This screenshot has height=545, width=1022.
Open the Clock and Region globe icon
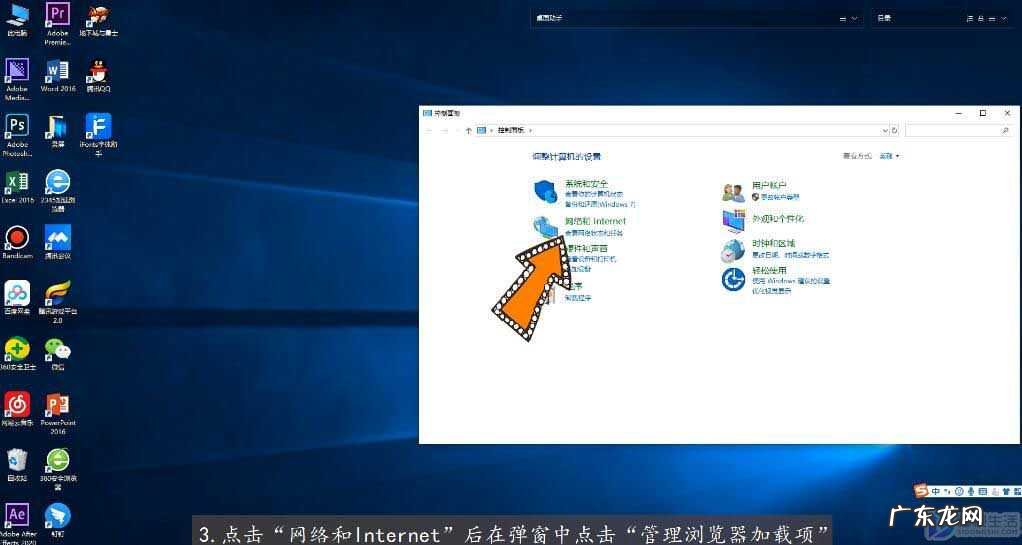(x=733, y=250)
